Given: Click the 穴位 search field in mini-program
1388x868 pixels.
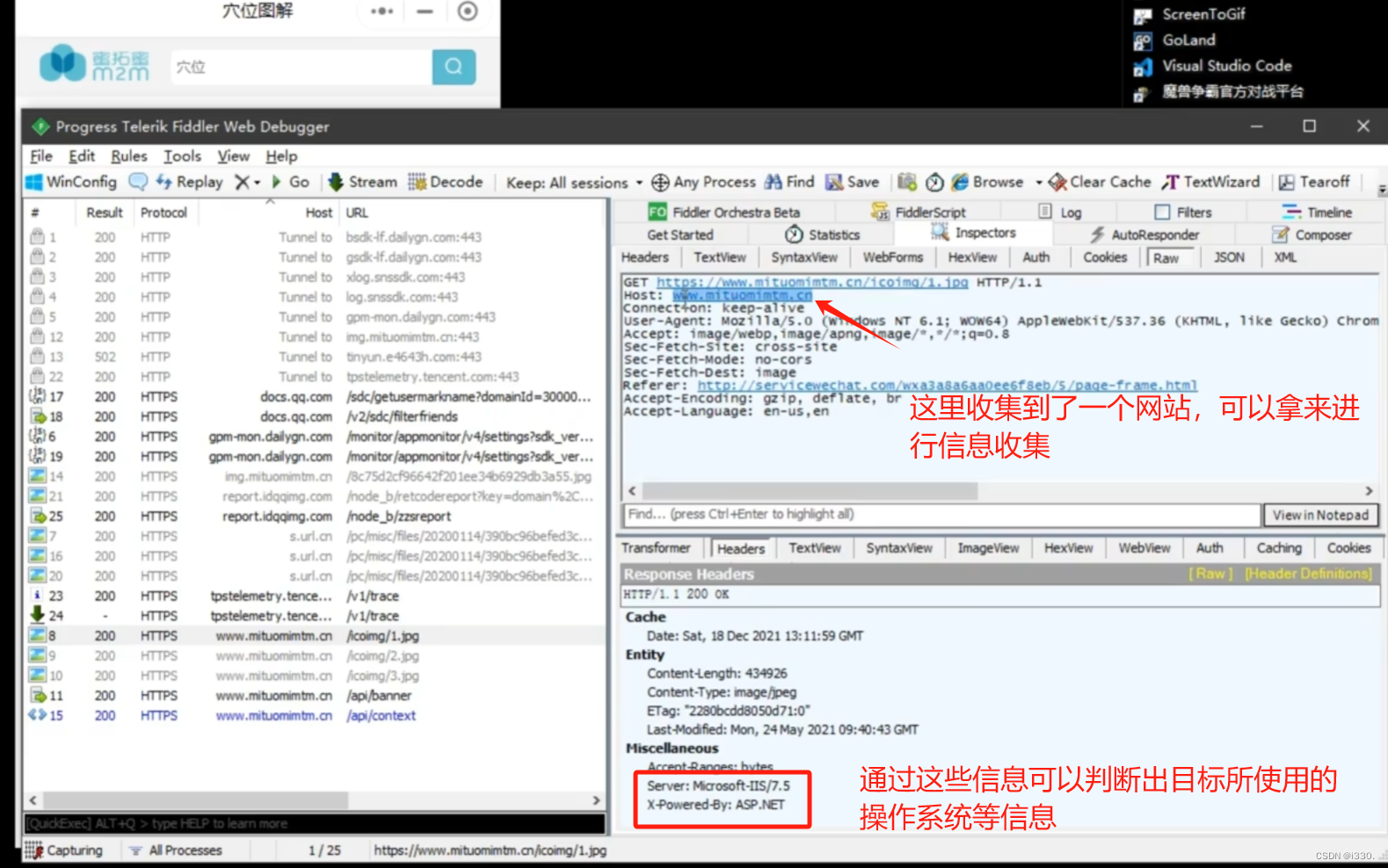Looking at the screenshot, I should coord(301,67).
